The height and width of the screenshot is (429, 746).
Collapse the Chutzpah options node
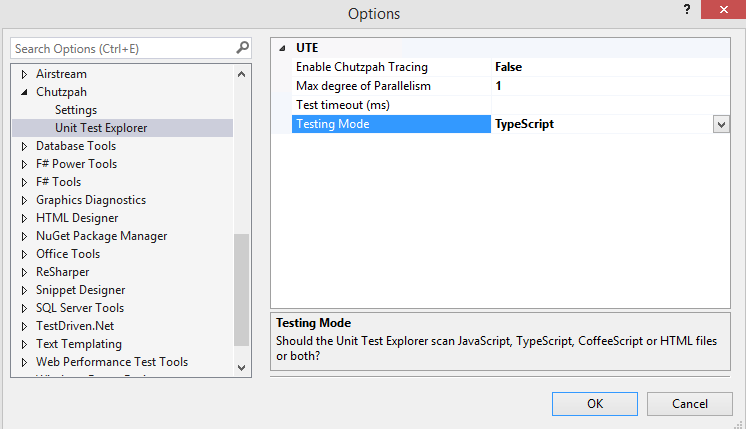(x=25, y=92)
